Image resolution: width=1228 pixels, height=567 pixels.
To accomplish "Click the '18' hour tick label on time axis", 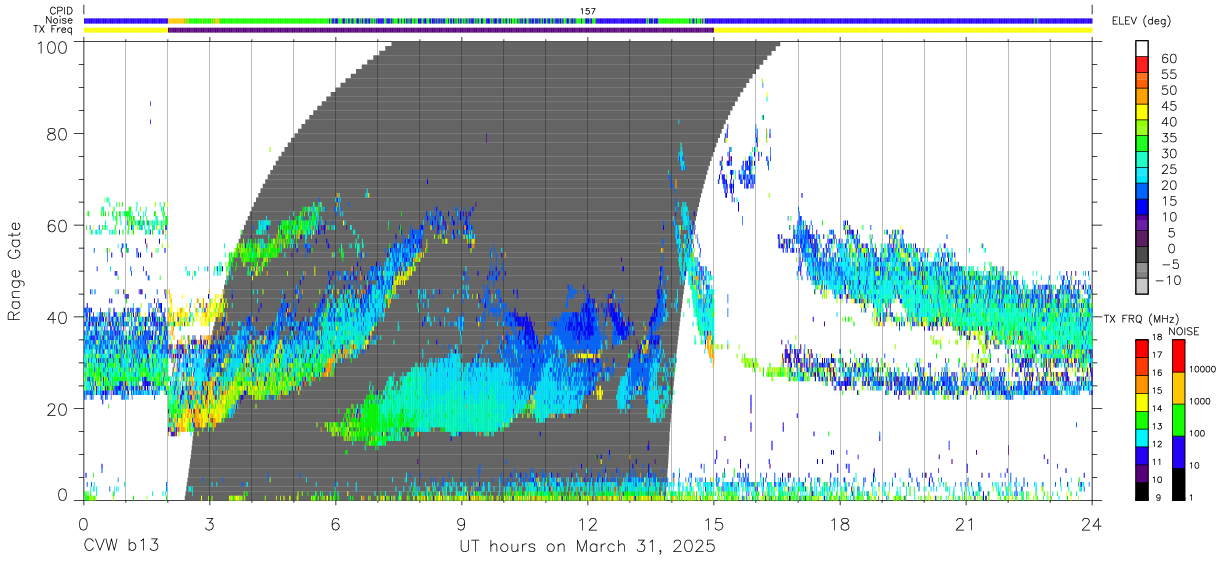I will [839, 523].
